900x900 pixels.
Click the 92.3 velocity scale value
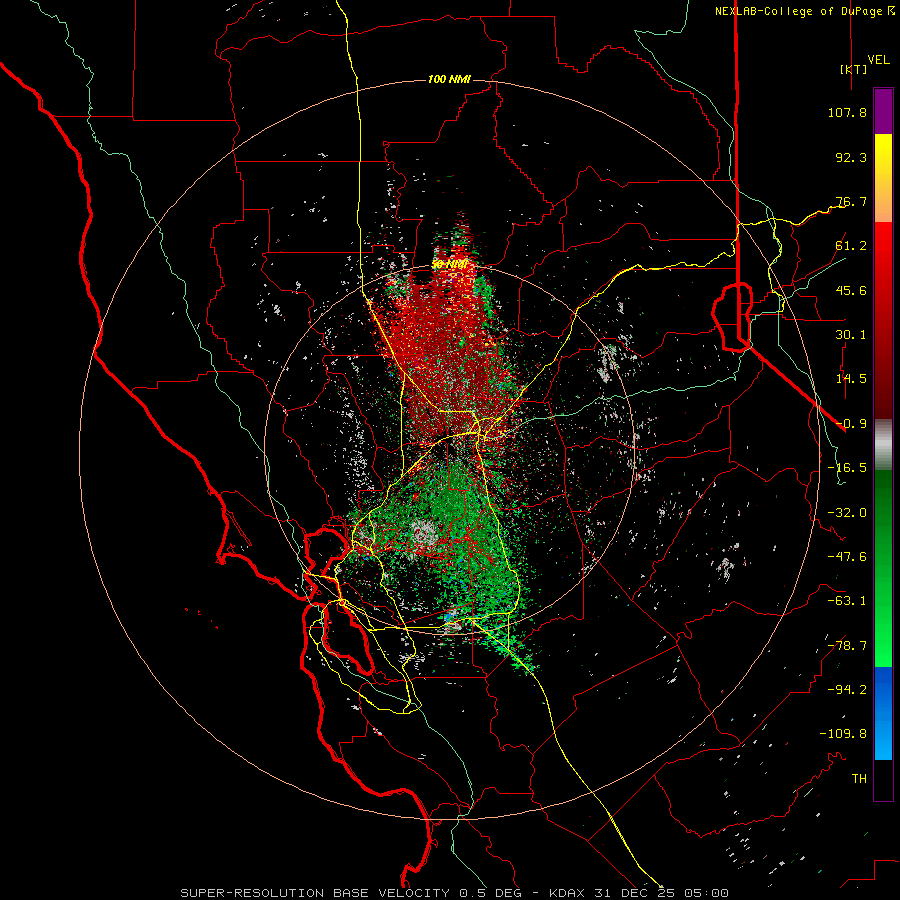[x=851, y=157]
